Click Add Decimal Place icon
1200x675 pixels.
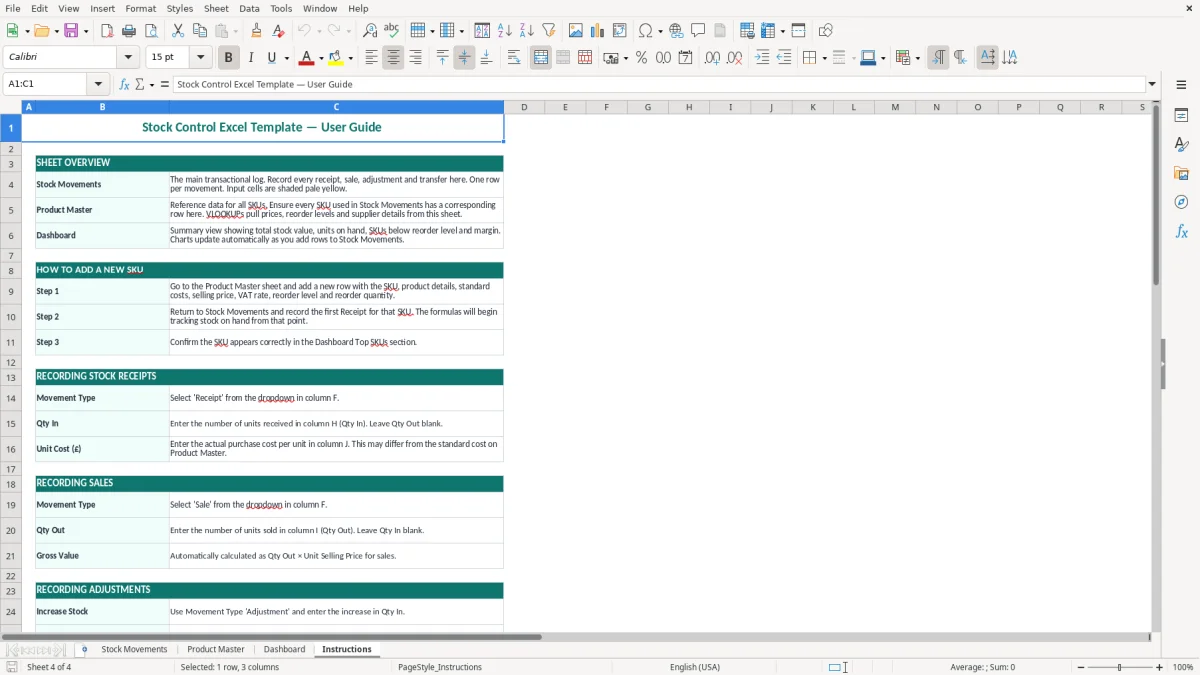(x=712, y=58)
